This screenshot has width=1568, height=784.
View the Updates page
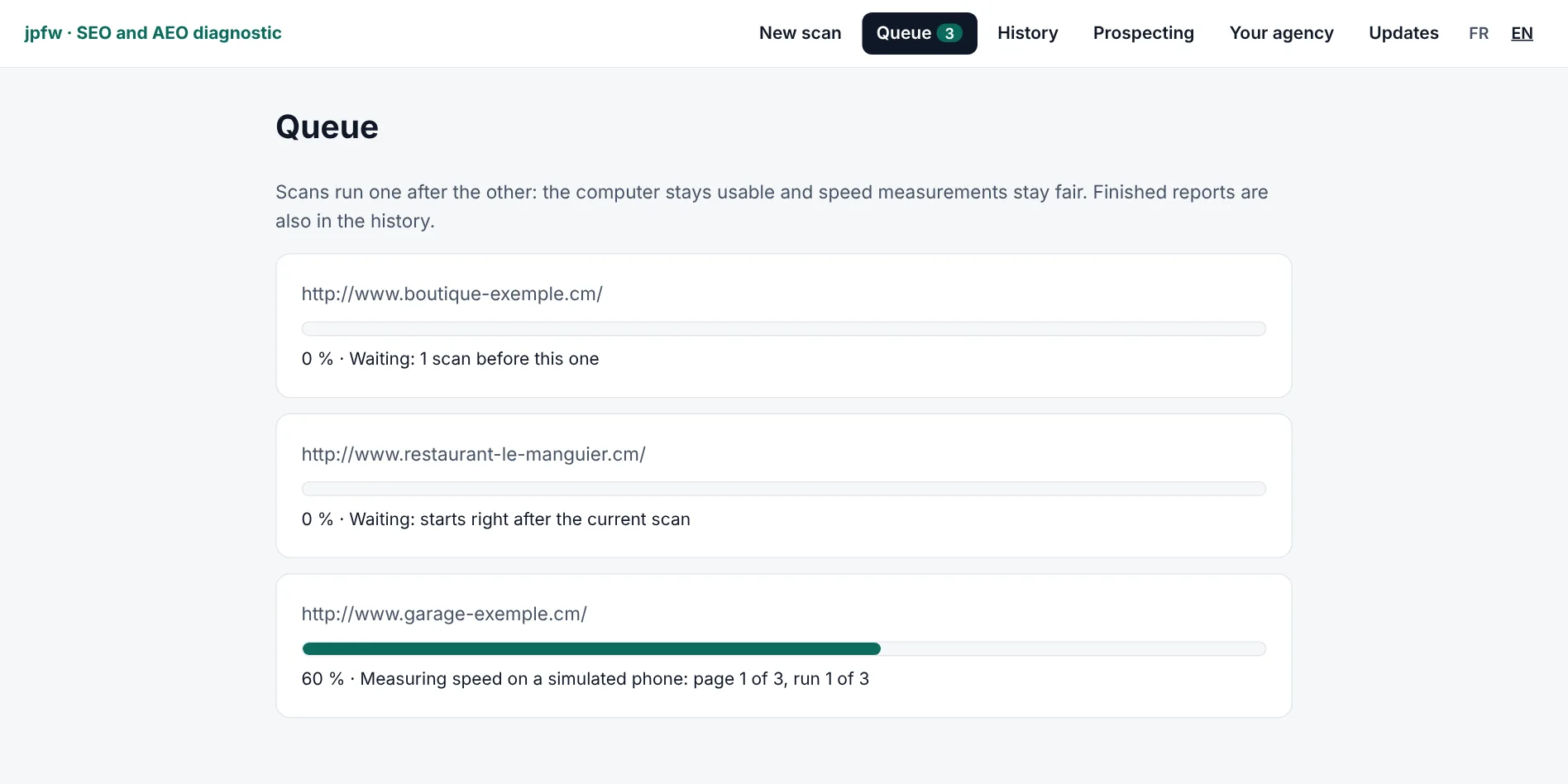(x=1403, y=33)
